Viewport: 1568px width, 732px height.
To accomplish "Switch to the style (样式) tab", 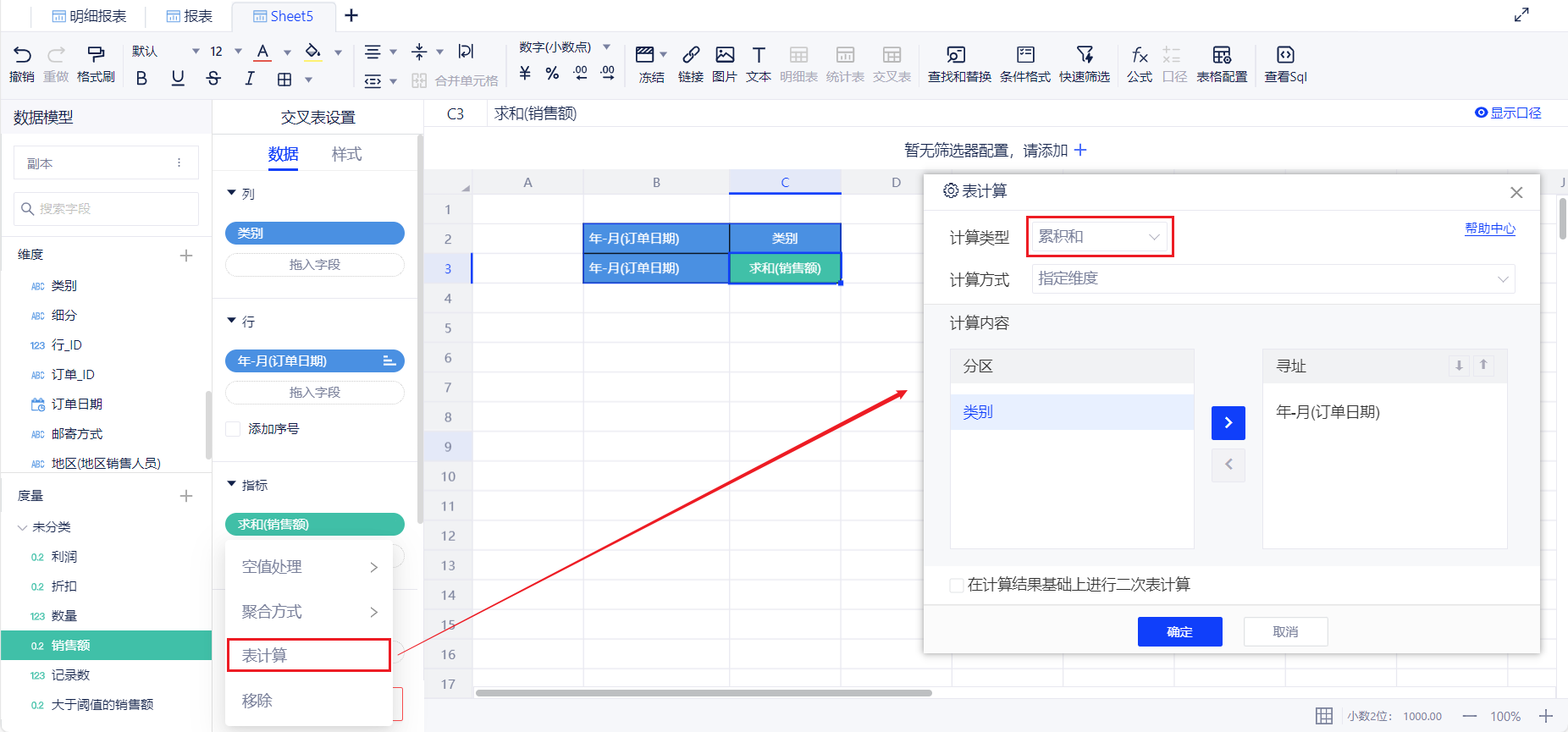I will click(346, 154).
